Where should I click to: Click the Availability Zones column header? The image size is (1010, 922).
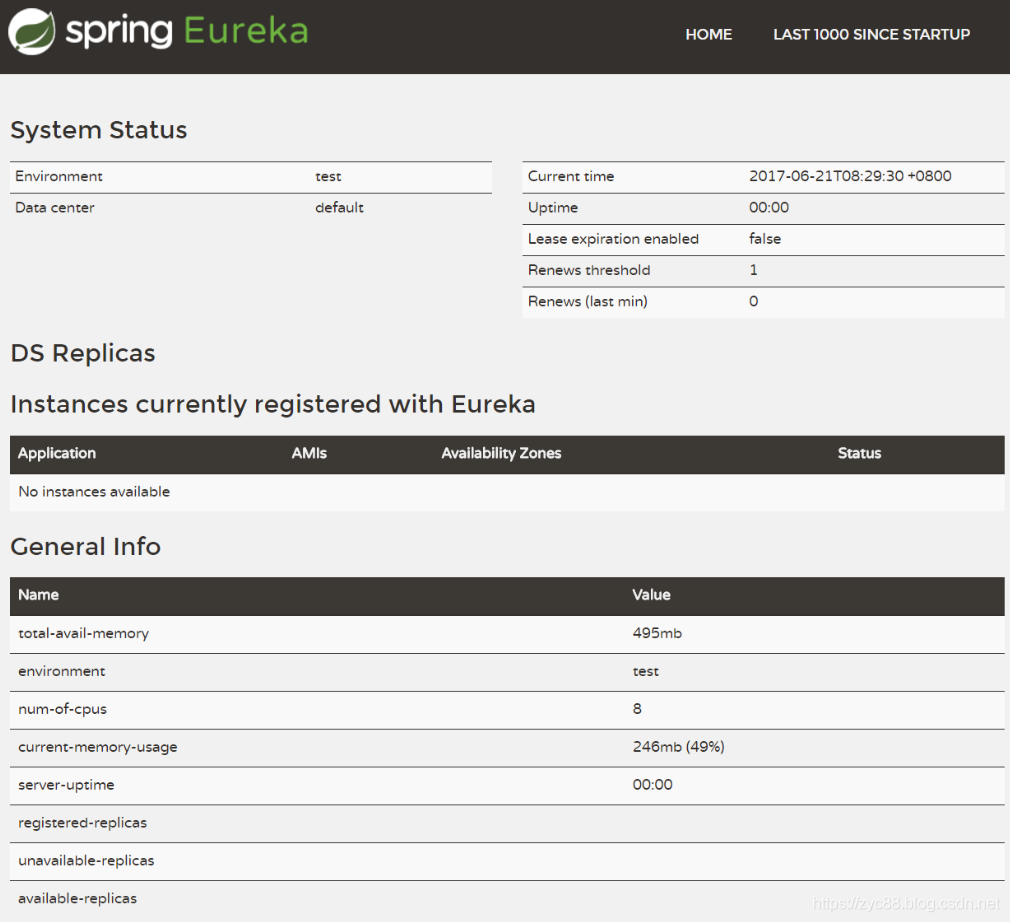coord(501,453)
